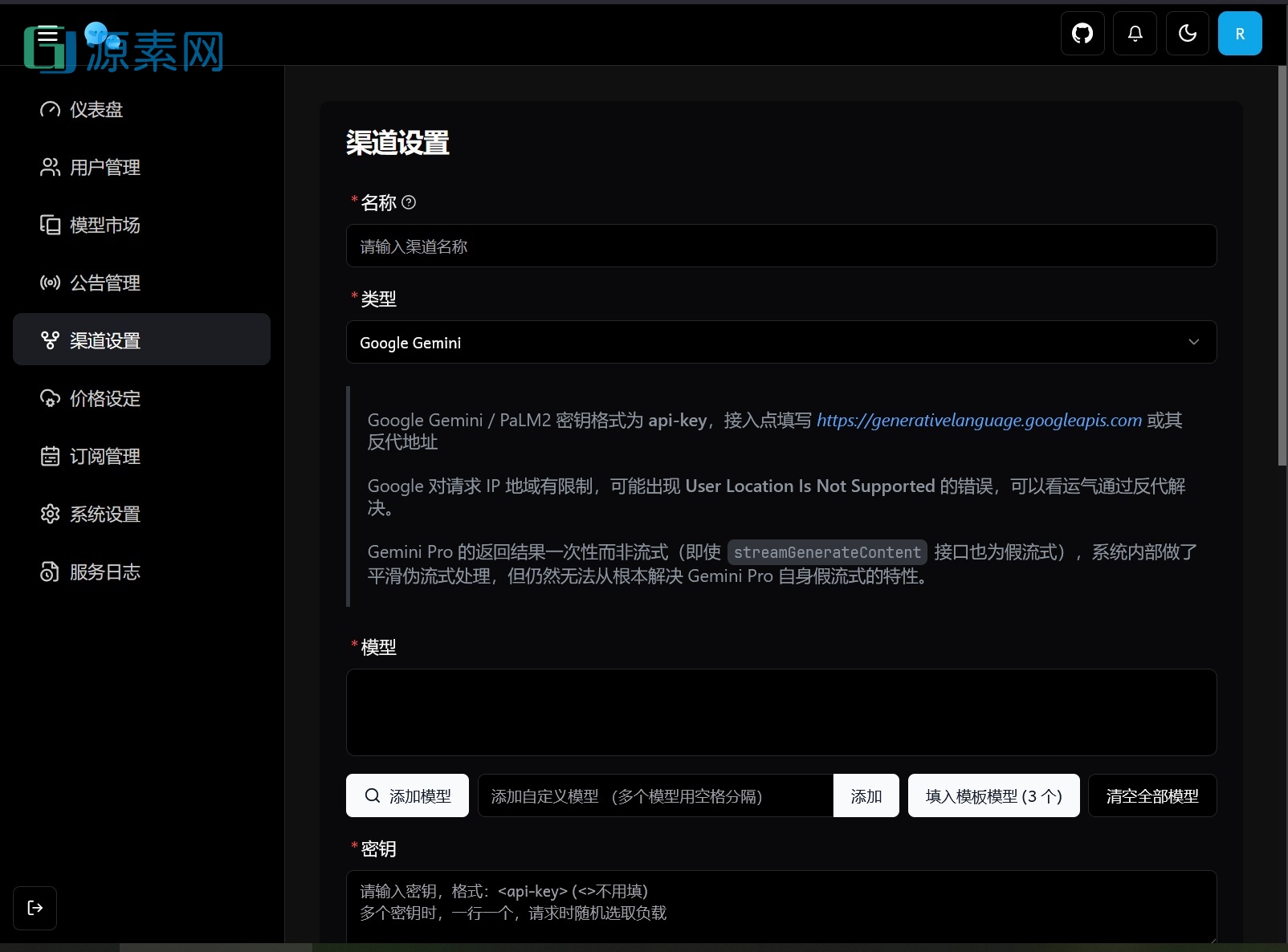The image size is (1288, 952).
Task: Toggle dark mode with the moon icon
Action: click(x=1187, y=33)
